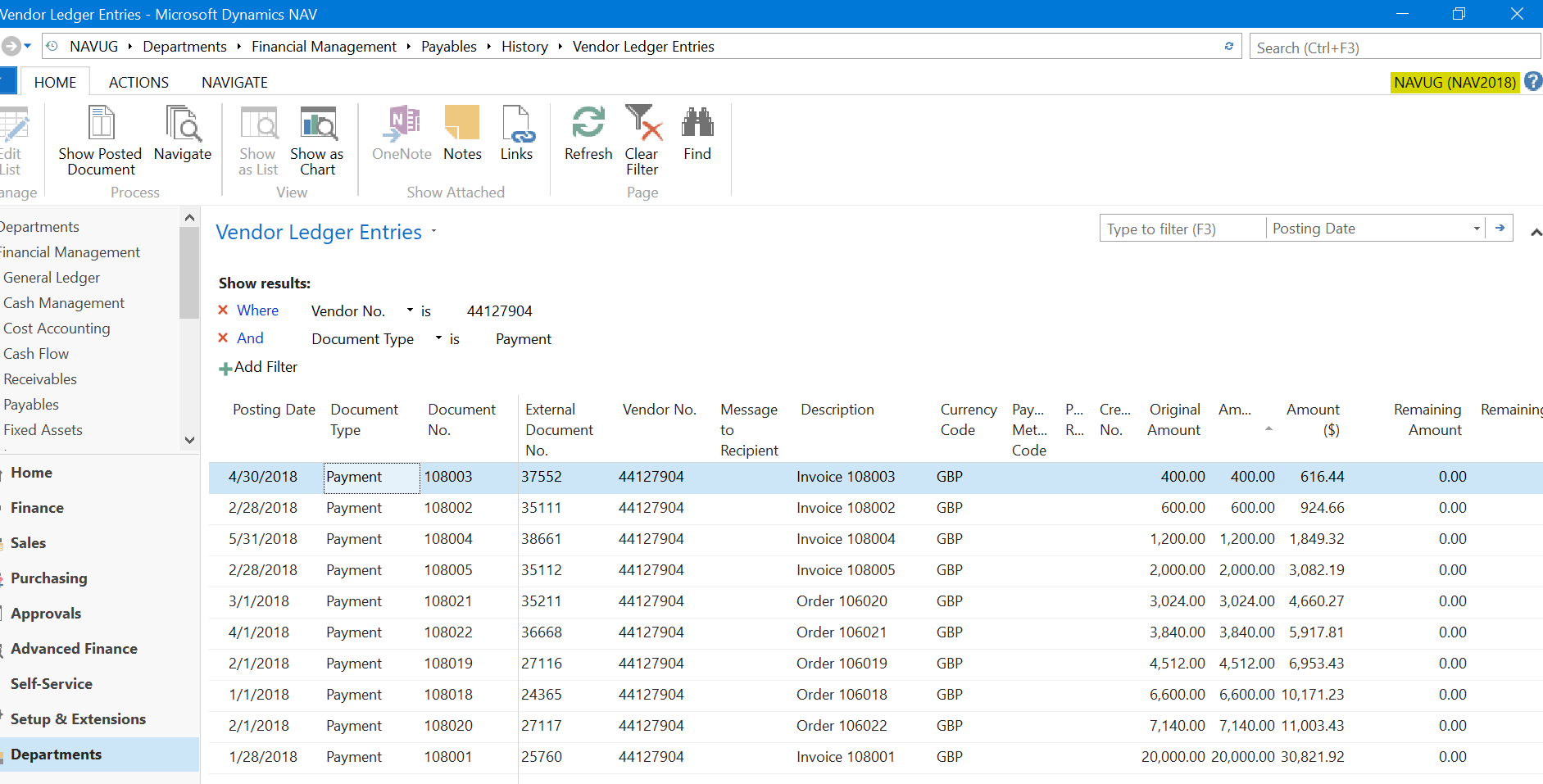
Task: Expand NAVUG breadcrumb arrow
Action: click(x=130, y=47)
